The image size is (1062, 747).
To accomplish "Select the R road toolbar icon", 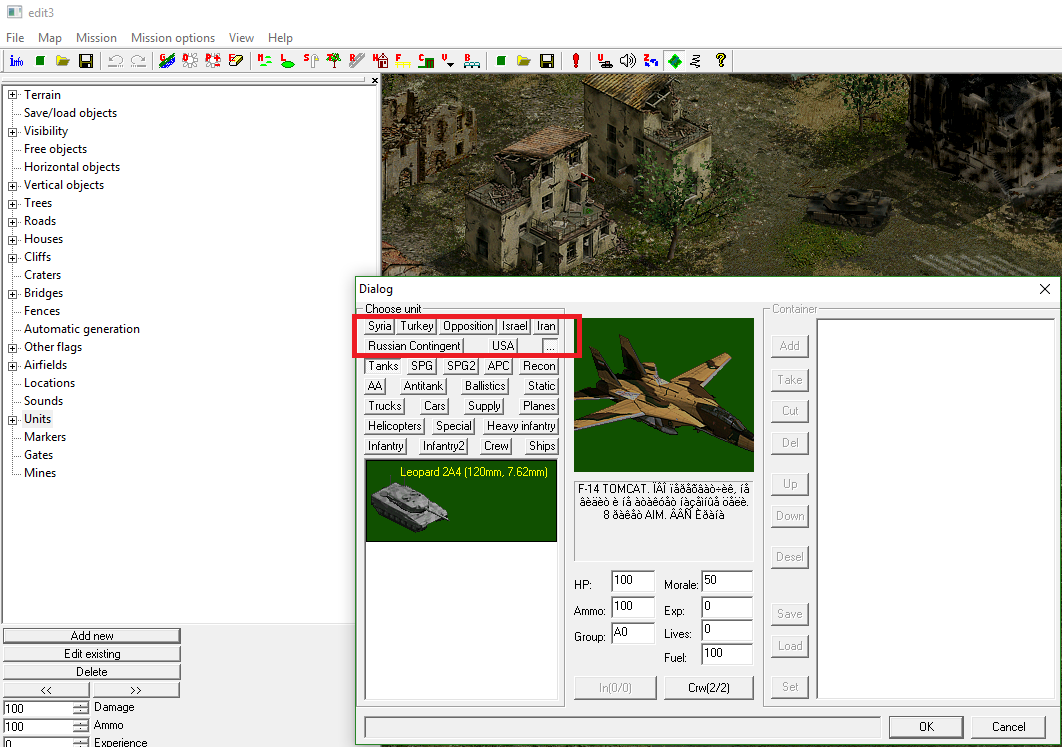I will pos(356,61).
